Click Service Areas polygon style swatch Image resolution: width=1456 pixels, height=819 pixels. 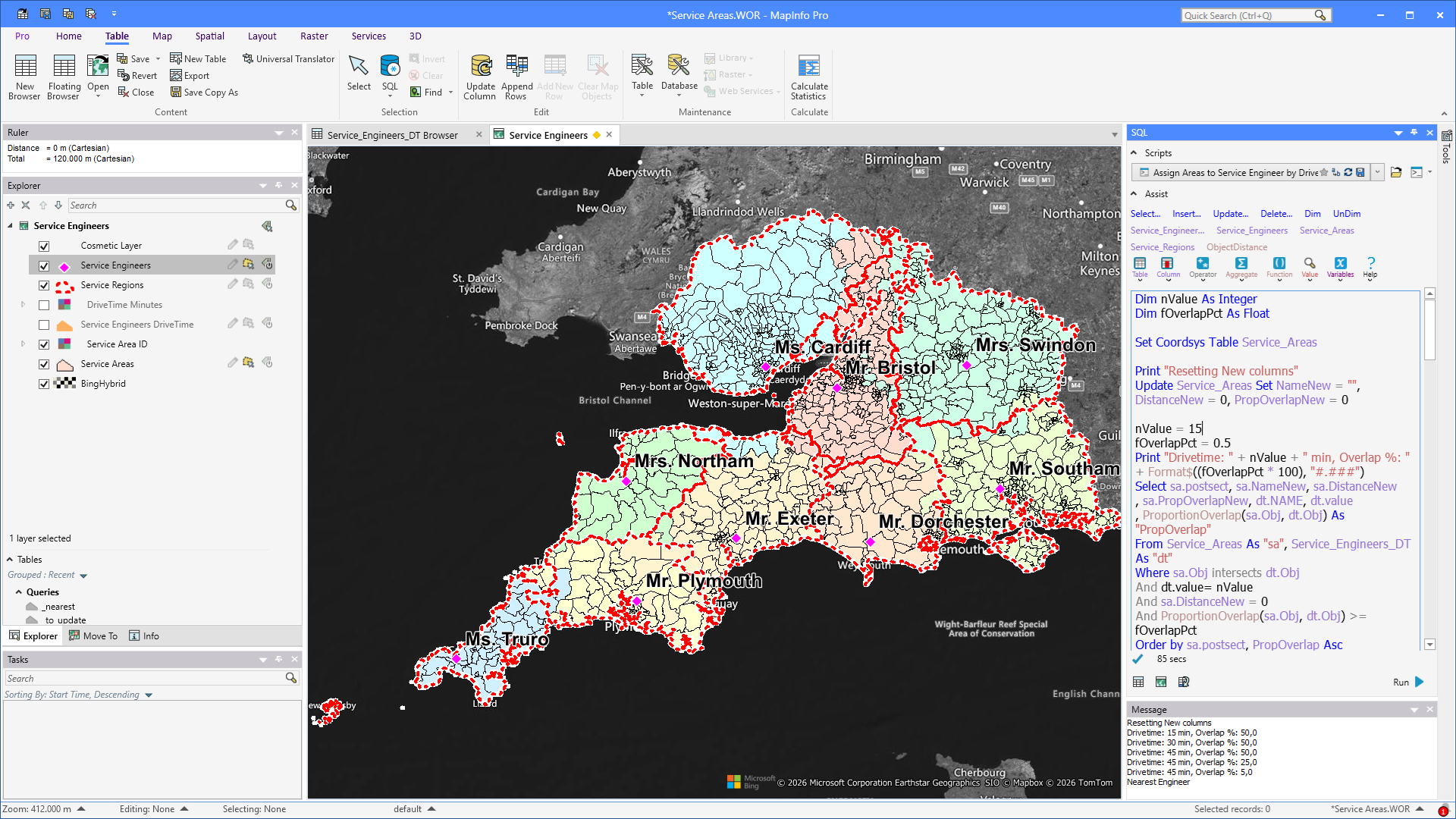pyautogui.click(x=64, y=365)
